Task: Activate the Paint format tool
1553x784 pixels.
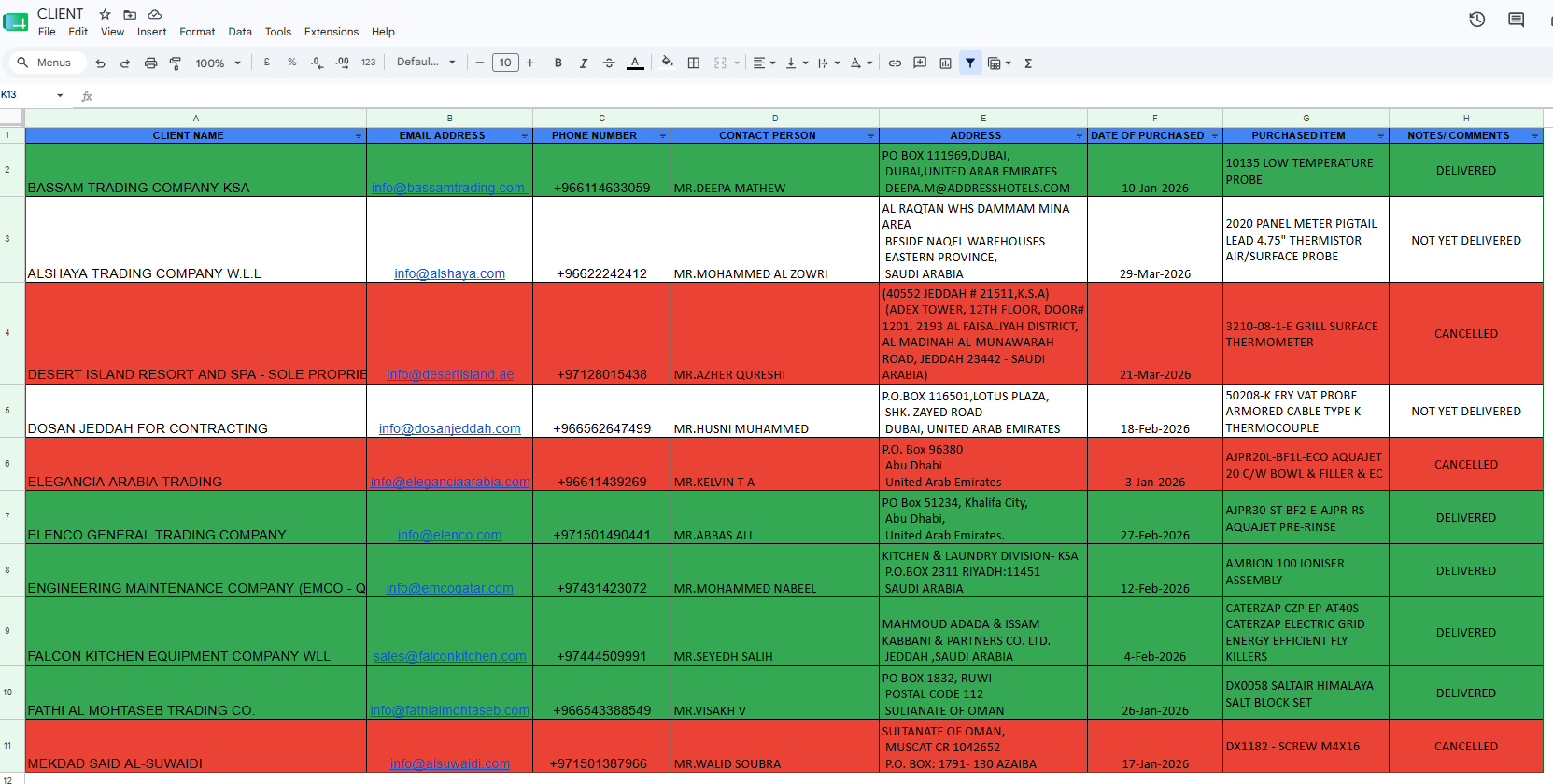Action: [x=176, y=63]
